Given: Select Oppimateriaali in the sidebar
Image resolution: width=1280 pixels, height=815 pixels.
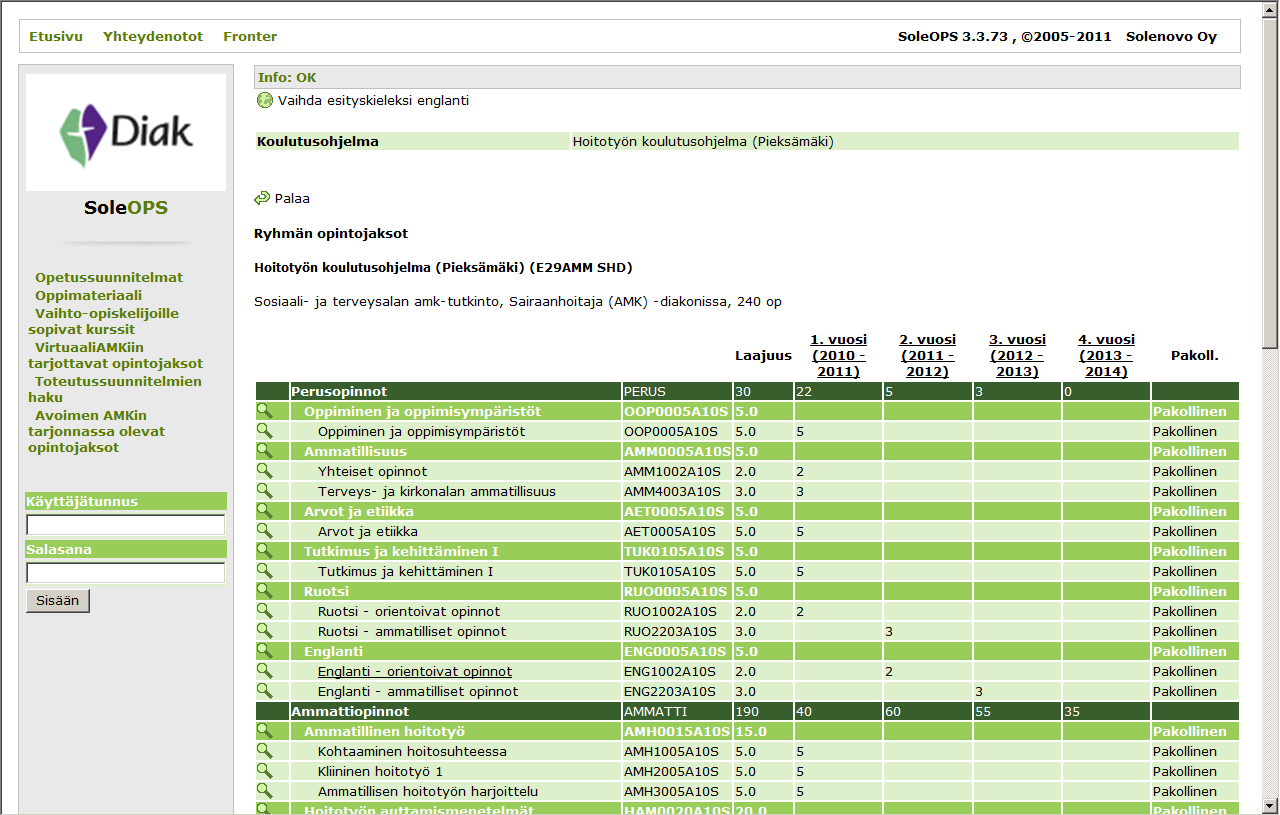Looking at the screenshot, I should (x=88, y=296).
